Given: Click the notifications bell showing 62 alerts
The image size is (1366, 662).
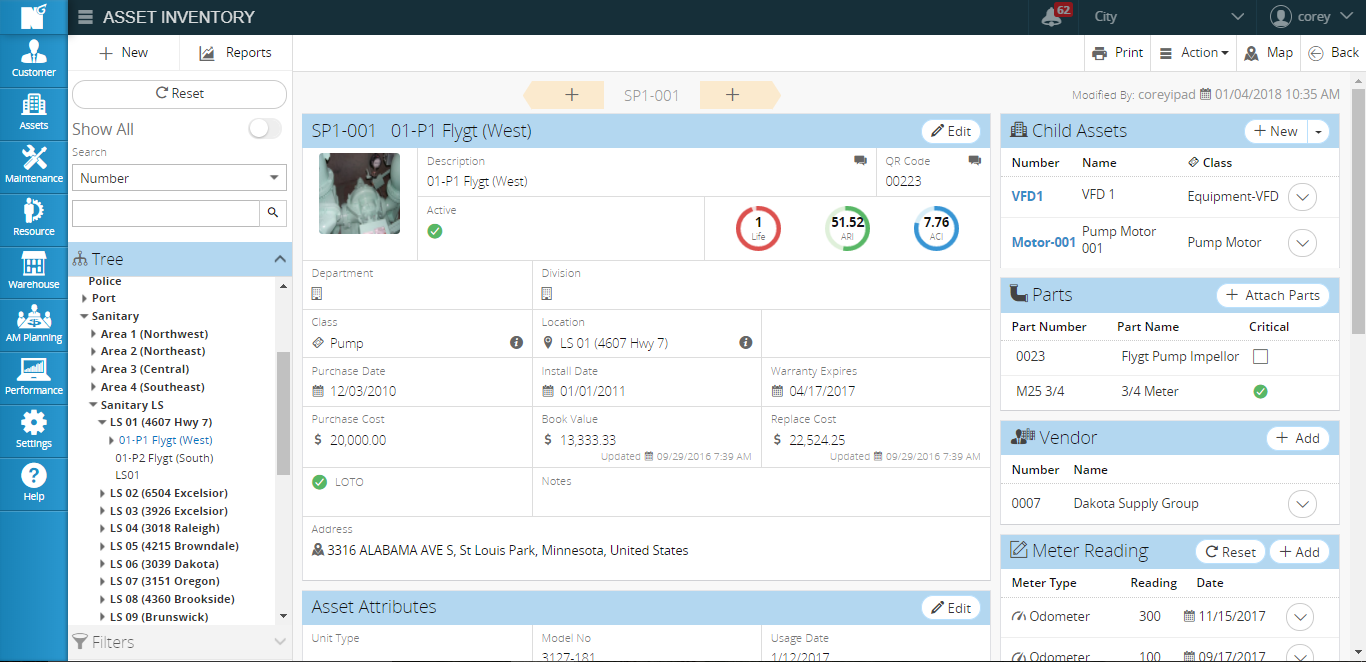Looking at the screenshot, I should (1053, 16).
